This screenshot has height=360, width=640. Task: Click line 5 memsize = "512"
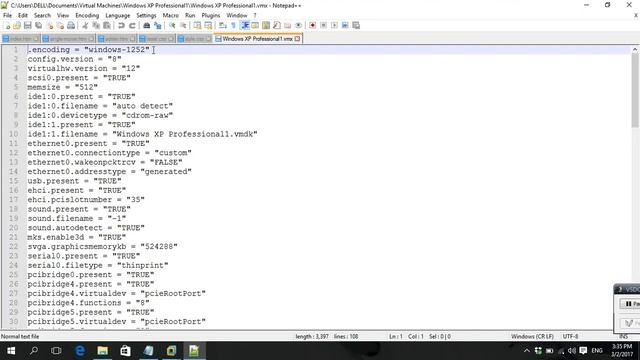pos(62,87)
